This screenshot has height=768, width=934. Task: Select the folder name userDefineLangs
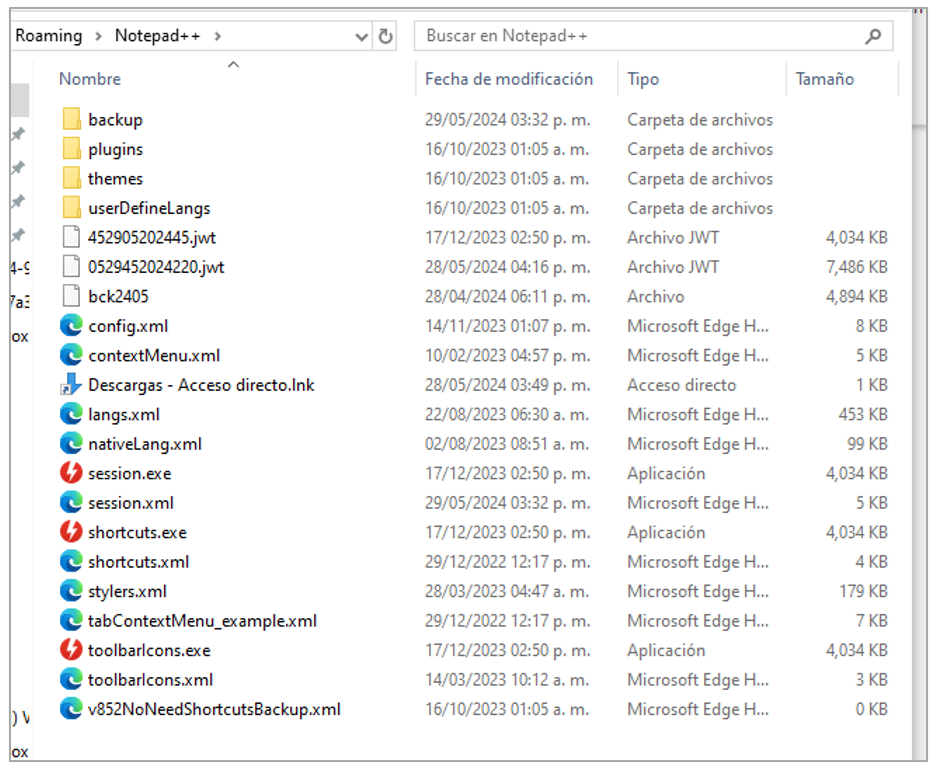(x=150, y=208)
